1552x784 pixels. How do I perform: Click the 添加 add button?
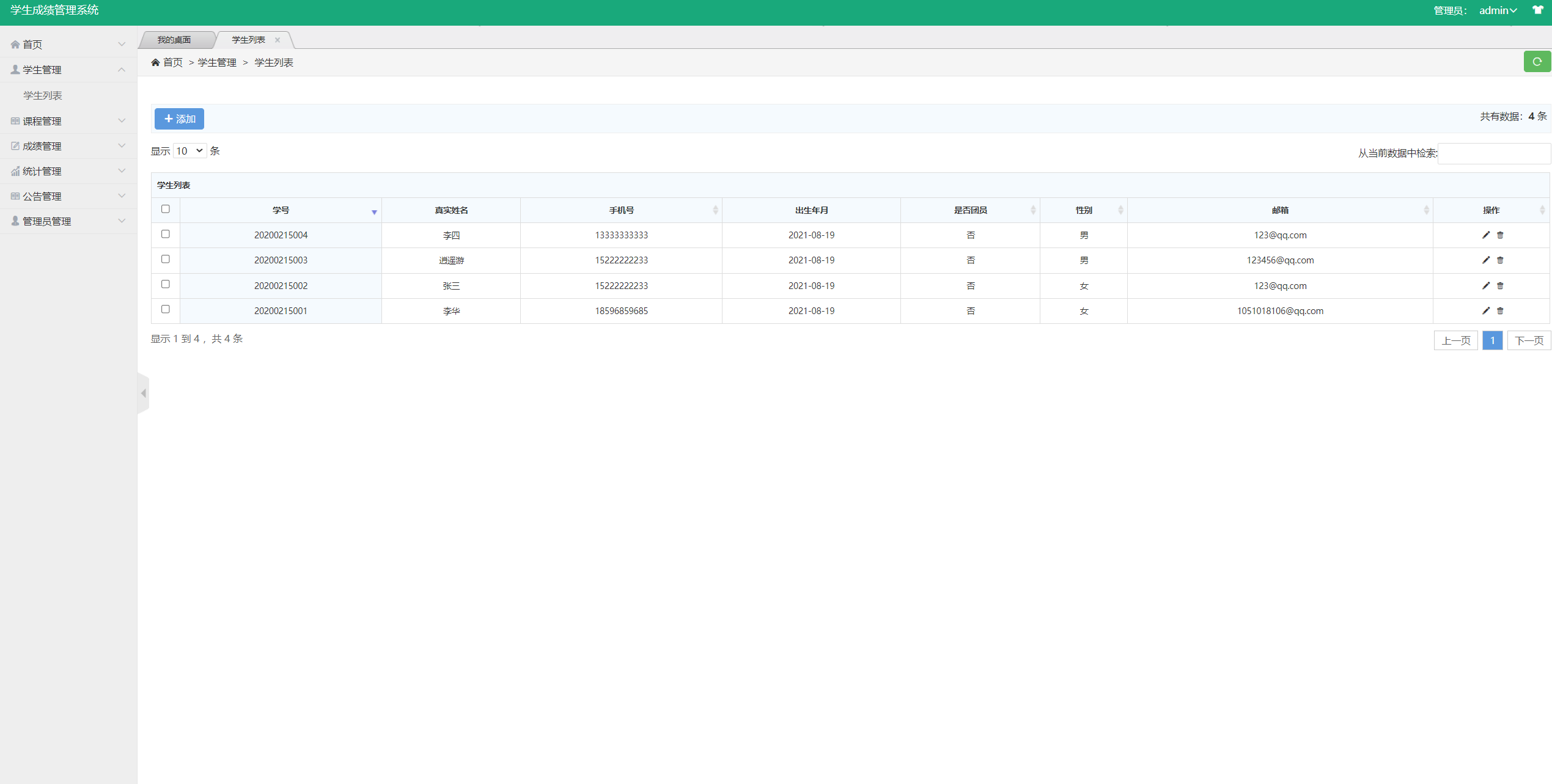[x=179, y=119]
